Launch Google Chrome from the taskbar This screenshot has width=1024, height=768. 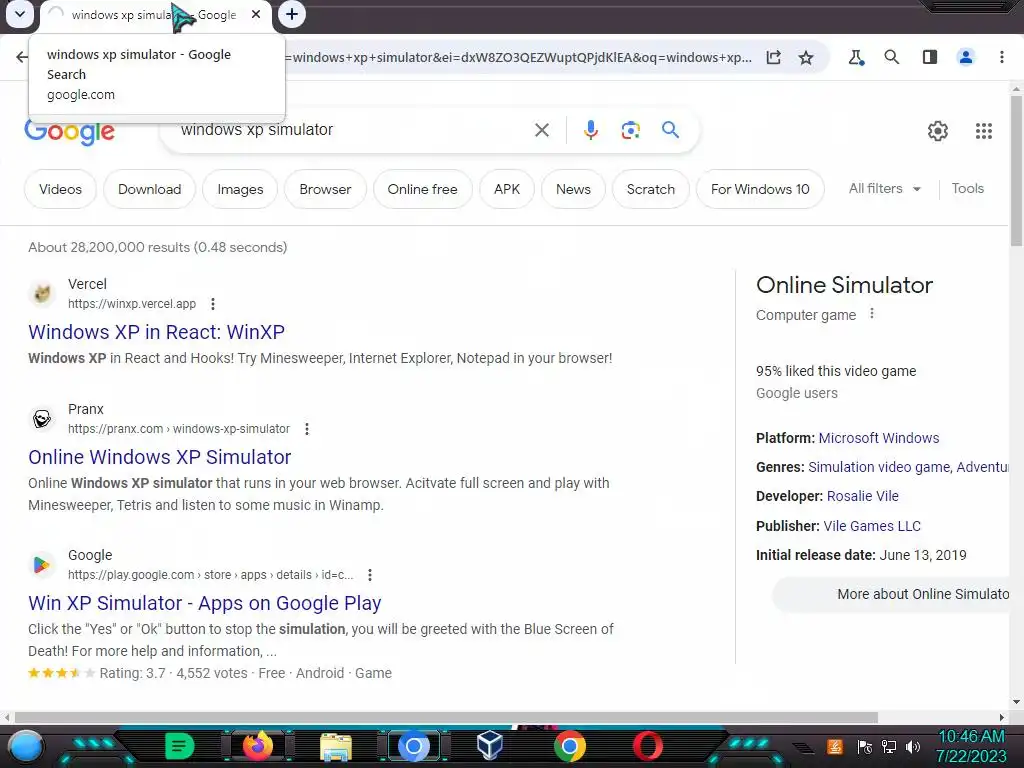(569, 746)
